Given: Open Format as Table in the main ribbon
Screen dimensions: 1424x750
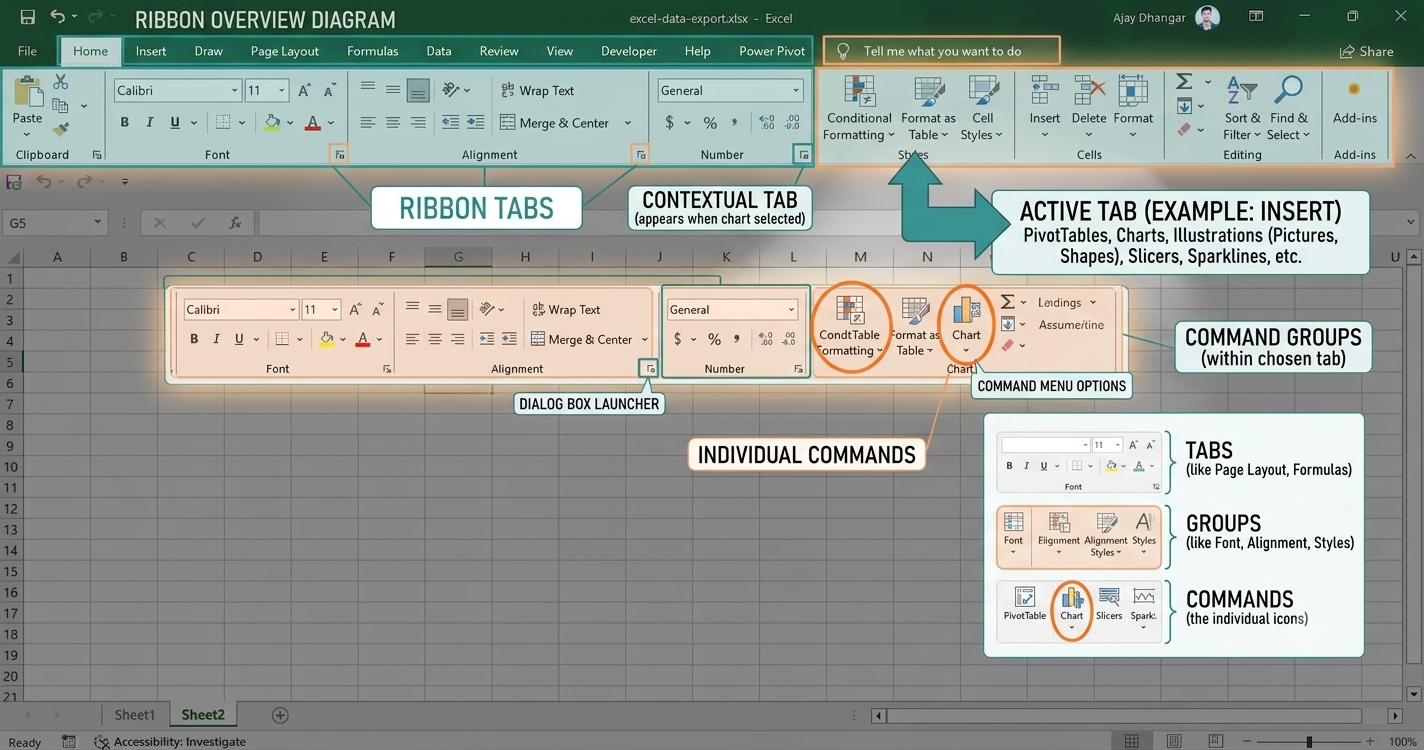Looking at the screenshot, I should coord(928,108).
